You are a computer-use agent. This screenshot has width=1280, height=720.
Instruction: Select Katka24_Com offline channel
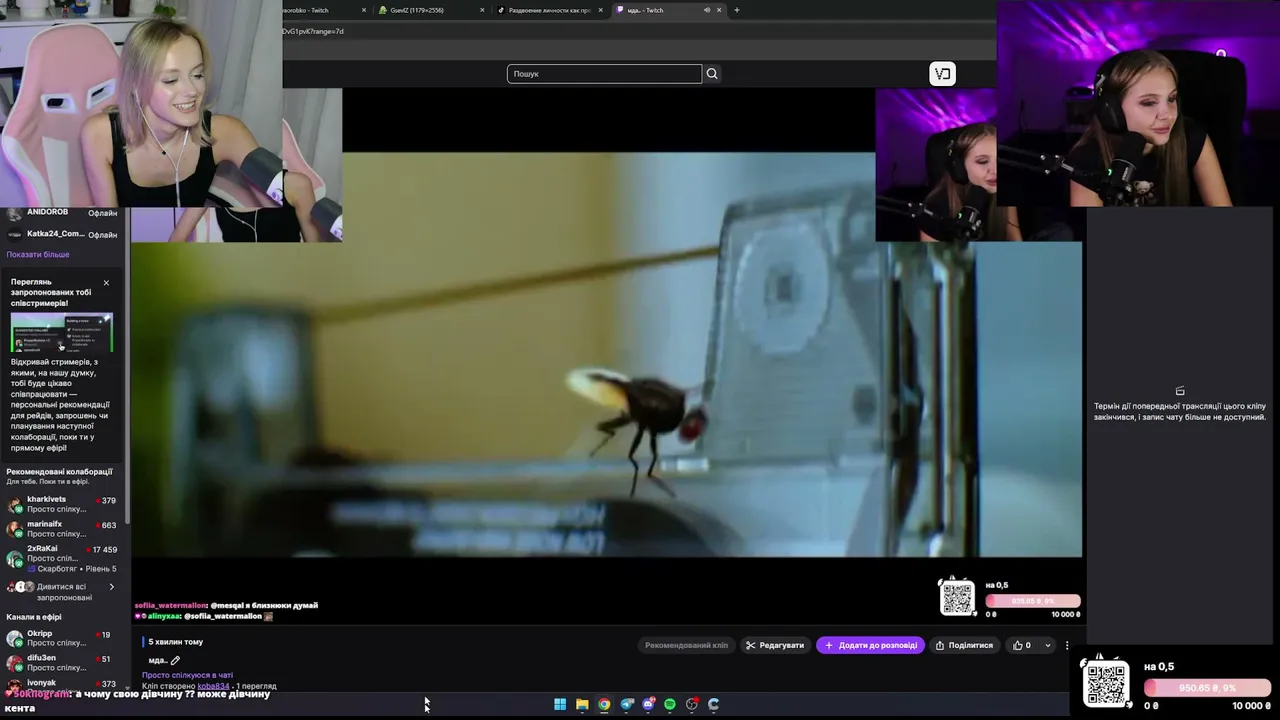tap(60, 234)
